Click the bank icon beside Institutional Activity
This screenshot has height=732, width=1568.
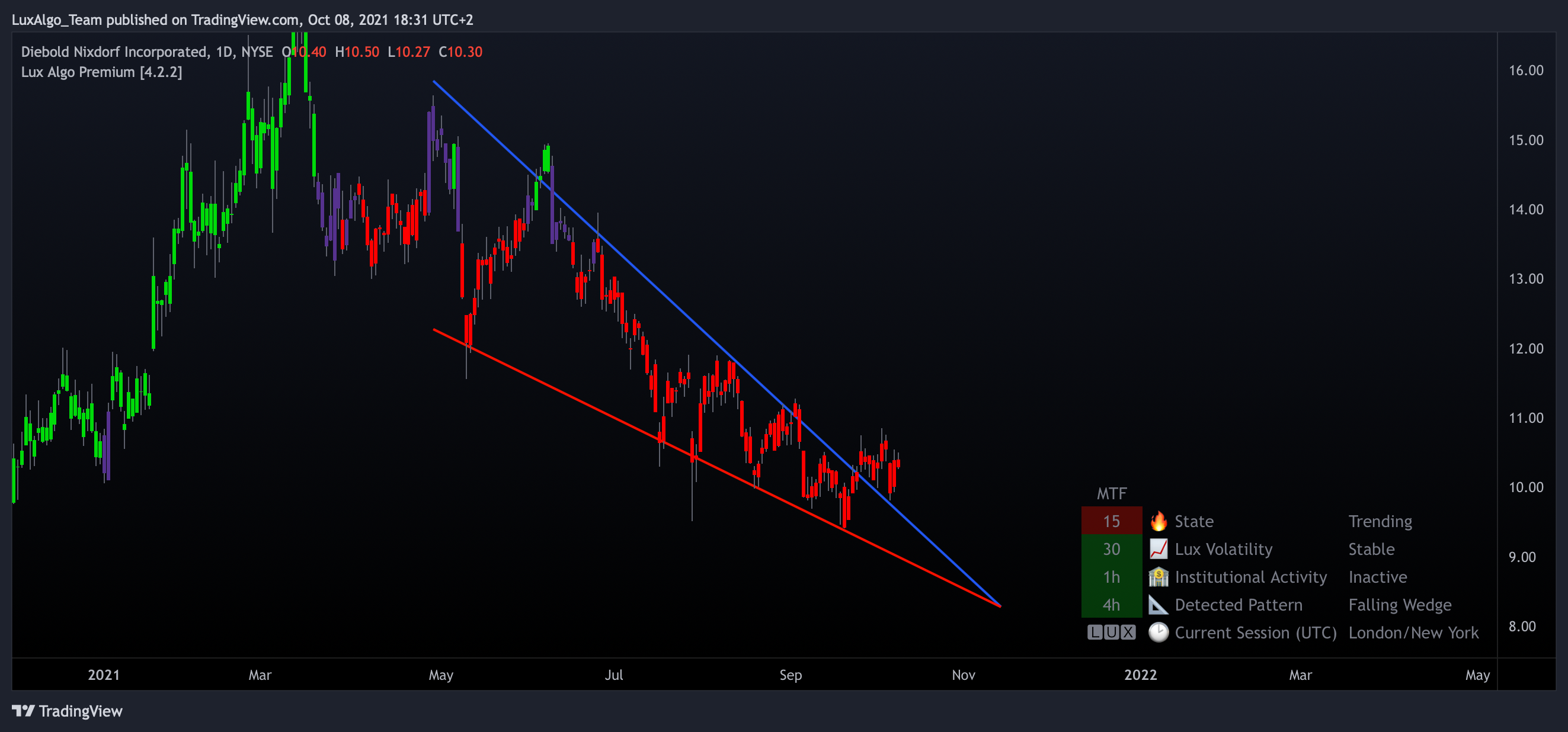(1158, 577)
